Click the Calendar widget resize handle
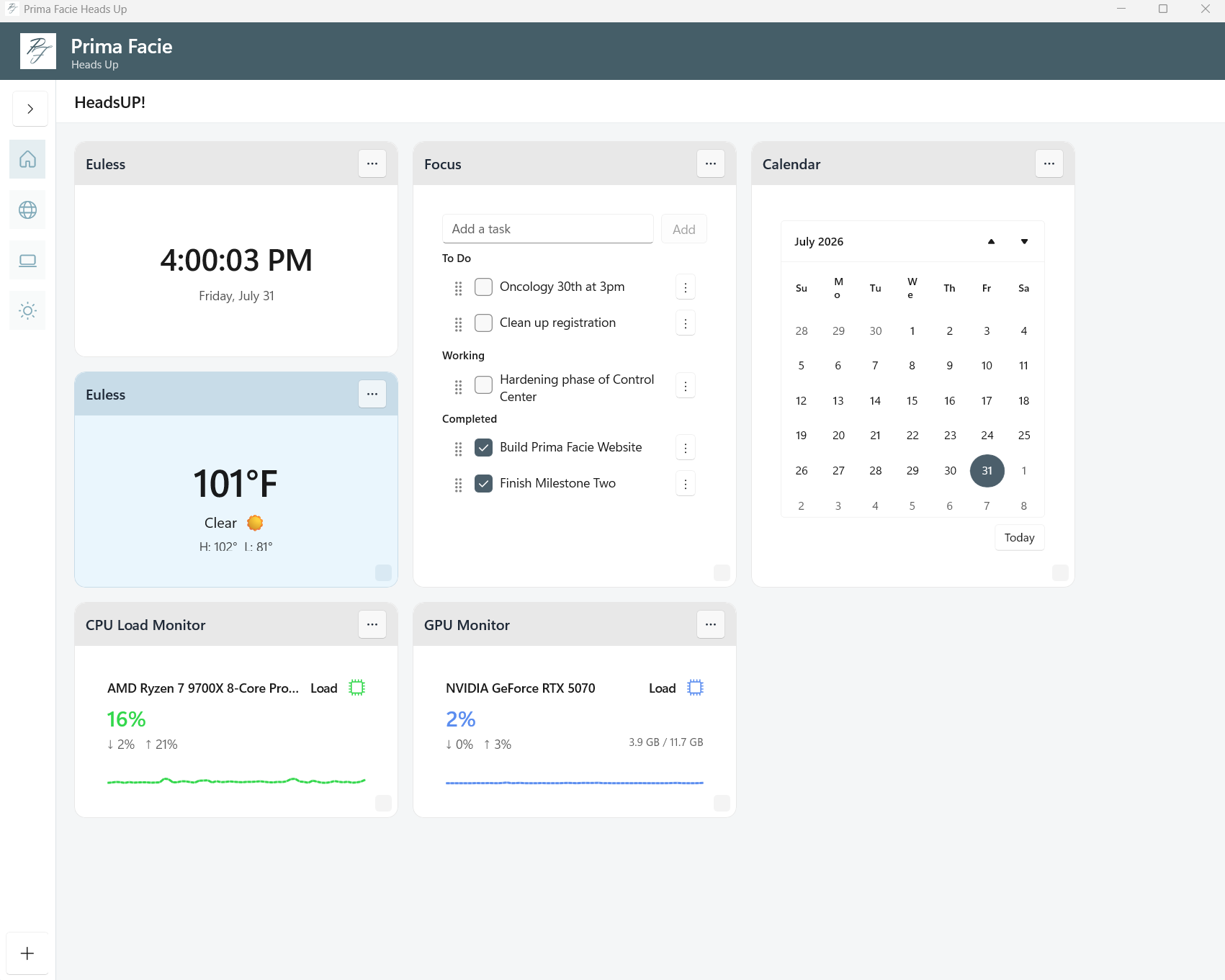Viewport: 1225px width, 980px height. (1061, 572)
